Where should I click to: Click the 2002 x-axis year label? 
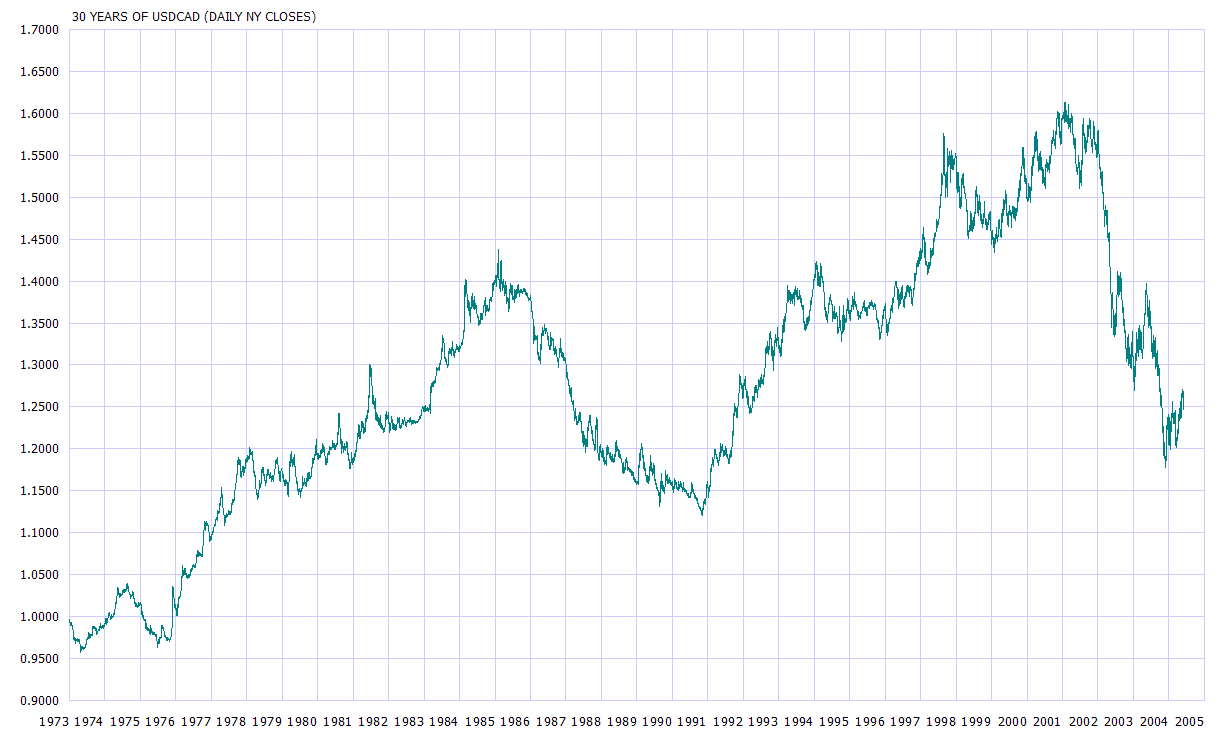point(1084,722)
